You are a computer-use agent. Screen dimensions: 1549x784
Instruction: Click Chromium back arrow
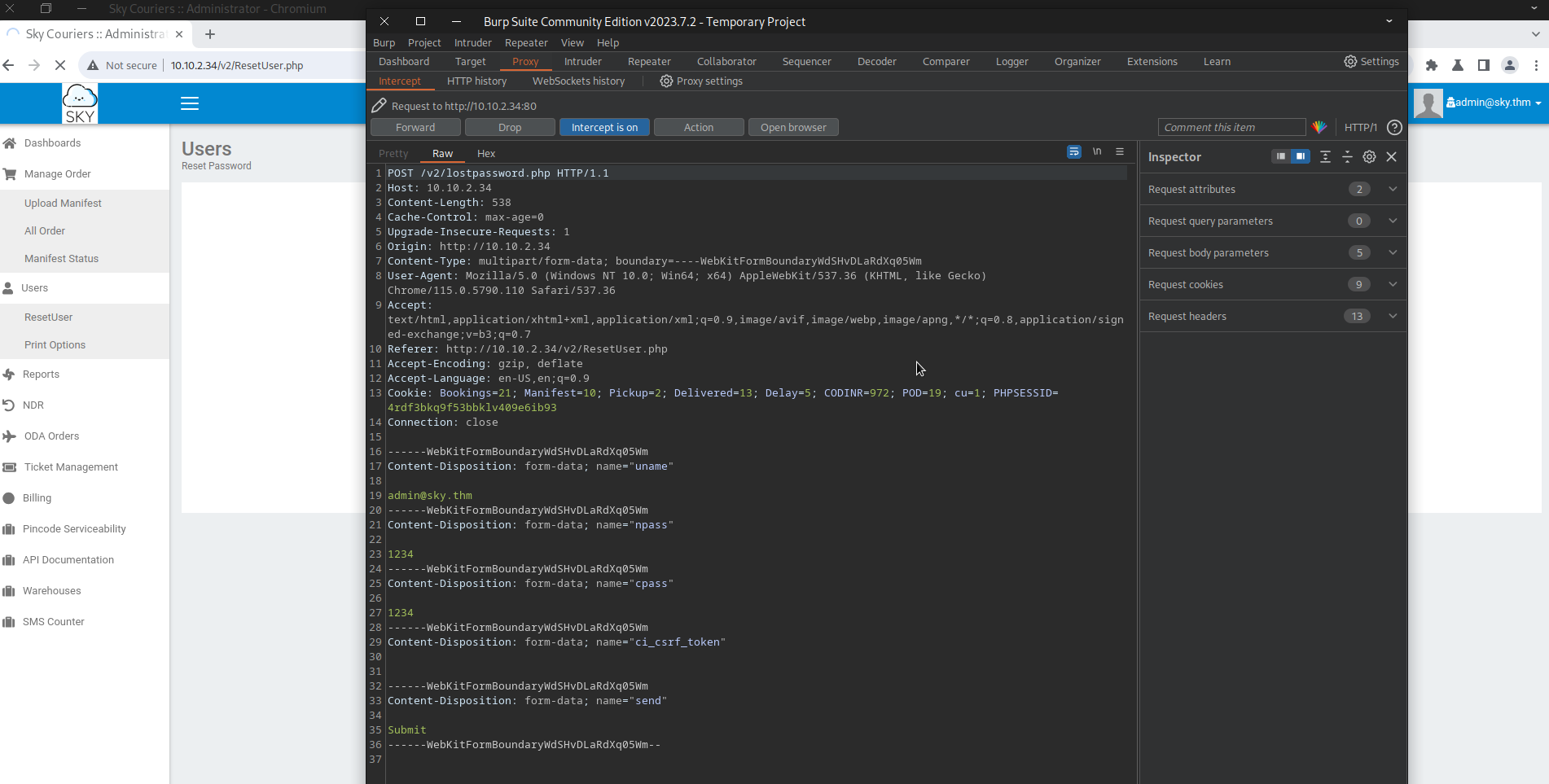tap(9, 65)
